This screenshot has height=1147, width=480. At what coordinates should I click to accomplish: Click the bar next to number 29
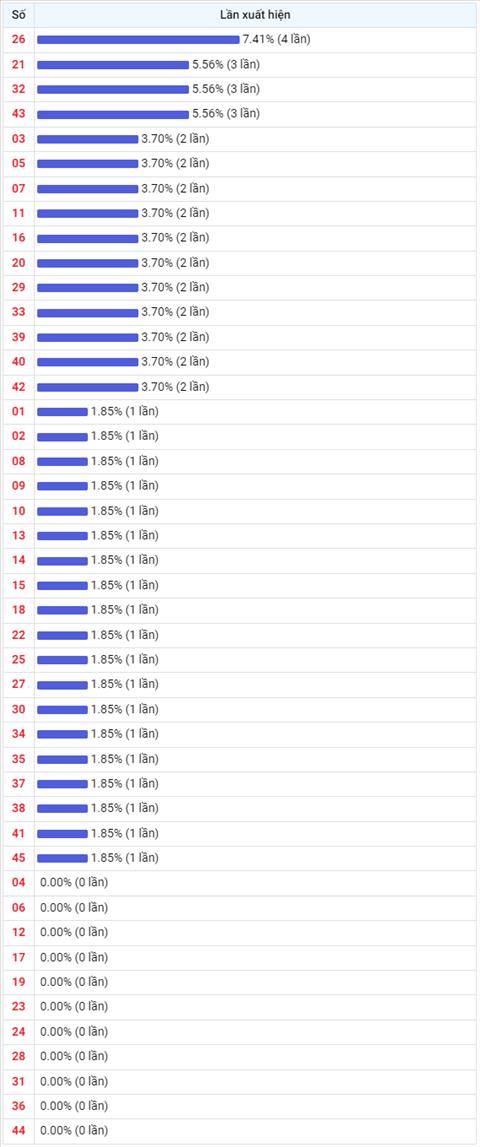click(88, 287)
